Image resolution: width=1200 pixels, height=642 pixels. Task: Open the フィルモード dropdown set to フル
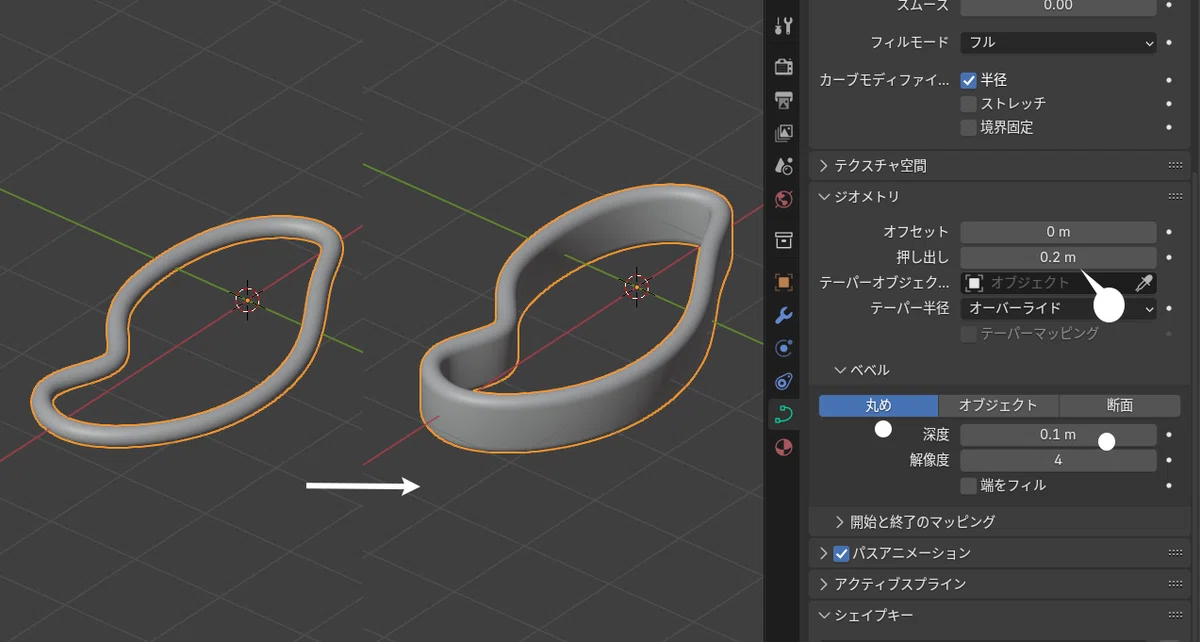coord(1058,43)
